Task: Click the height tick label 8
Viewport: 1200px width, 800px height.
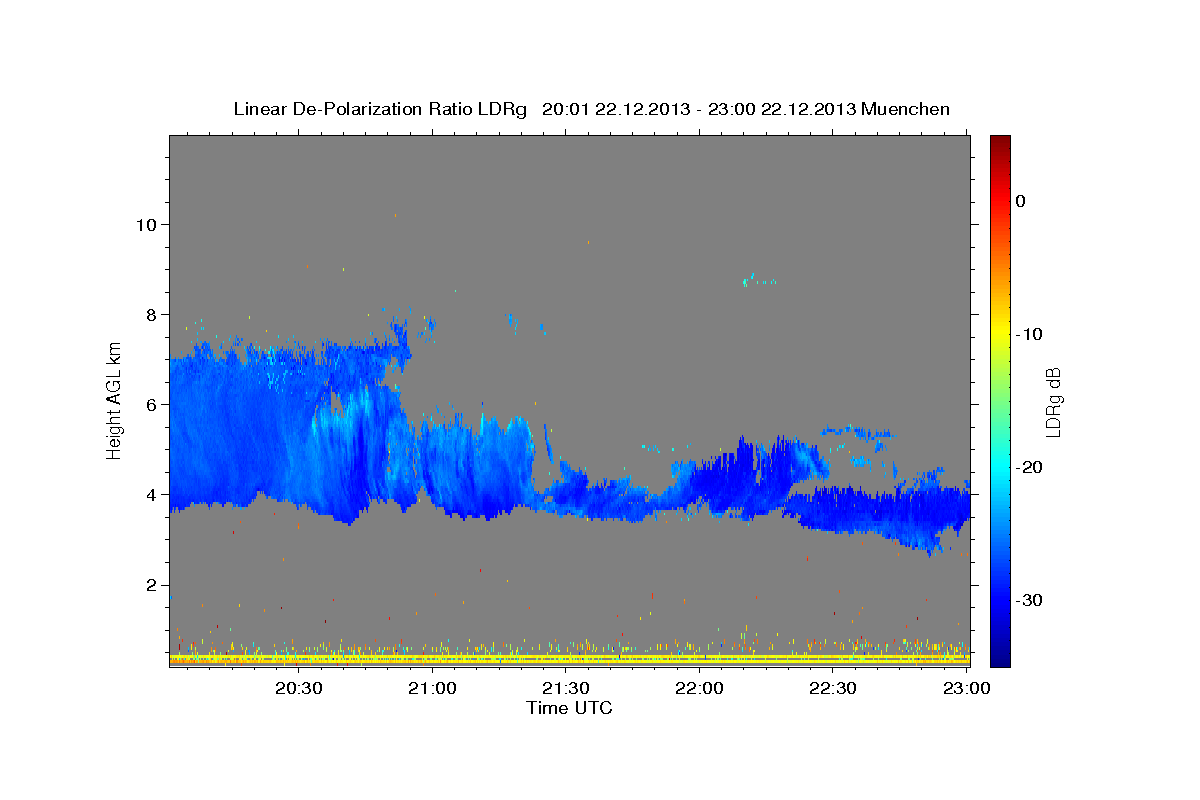Action: (x=152, y=314)
